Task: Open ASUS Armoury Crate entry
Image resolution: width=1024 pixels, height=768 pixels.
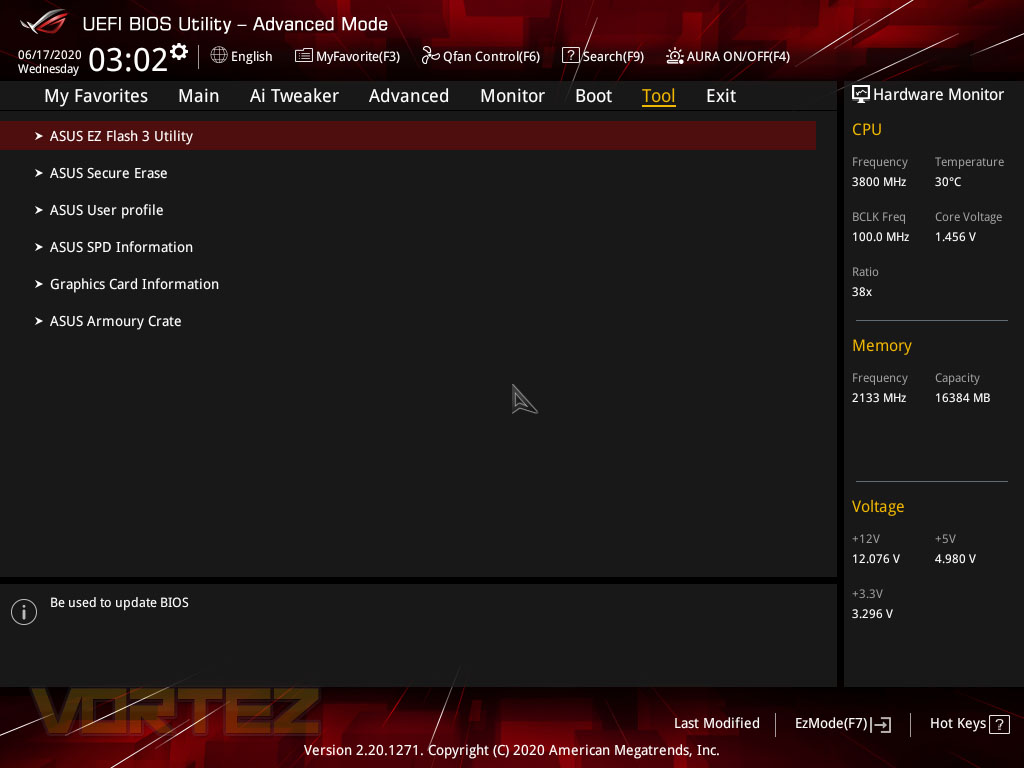Action: click(x=116, y=321)
